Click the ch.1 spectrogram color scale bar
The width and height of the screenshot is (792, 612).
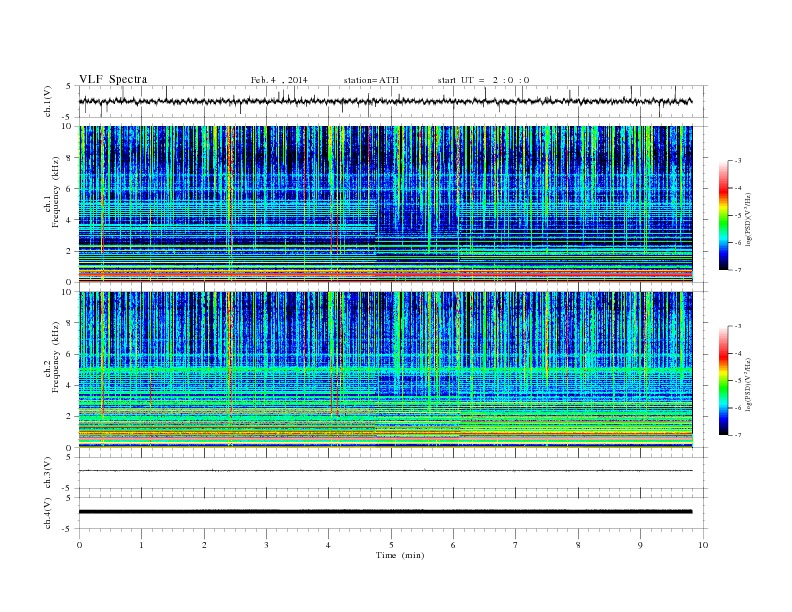tap(723, 215)
